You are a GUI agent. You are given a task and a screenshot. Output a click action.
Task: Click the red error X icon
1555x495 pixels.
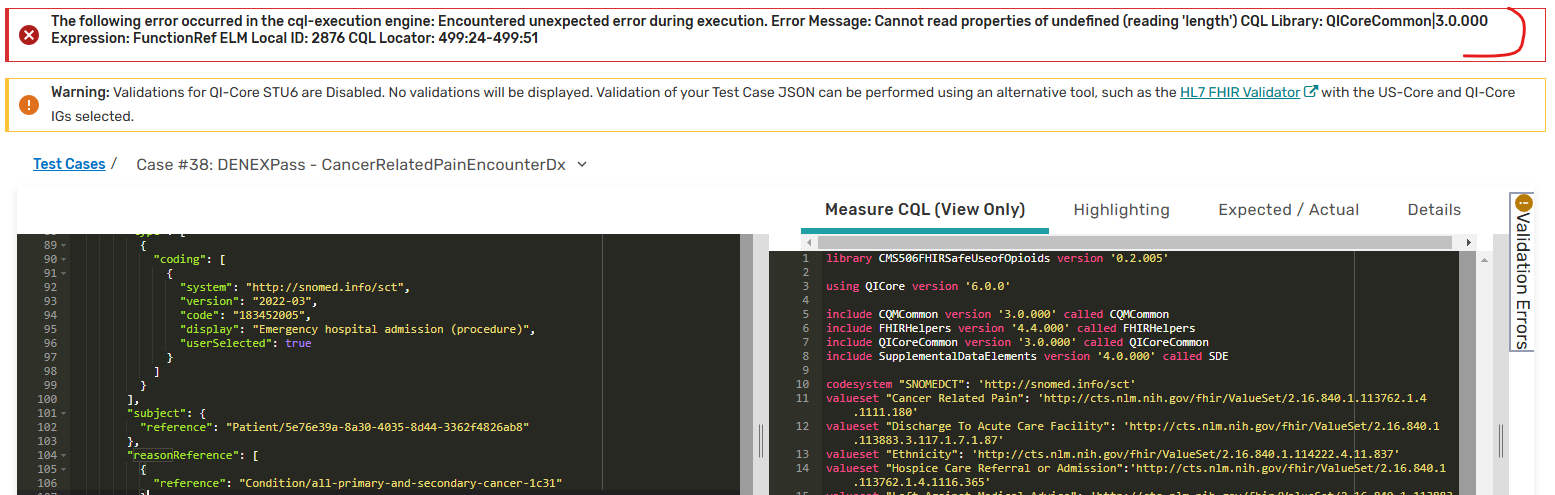(x=29, y=35)
